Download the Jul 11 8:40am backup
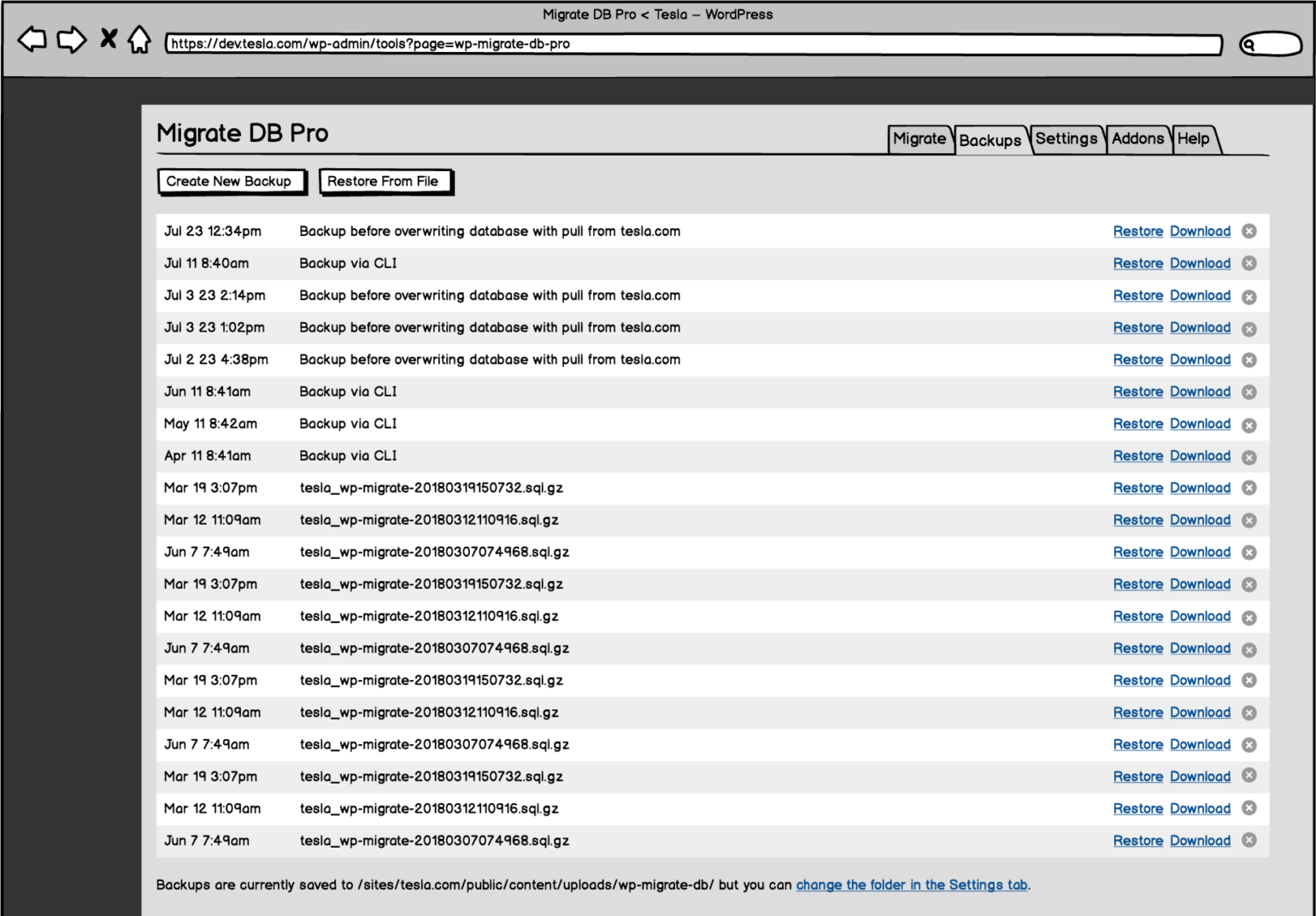This screenshot has height=916, width=1316. [1200, 264]
